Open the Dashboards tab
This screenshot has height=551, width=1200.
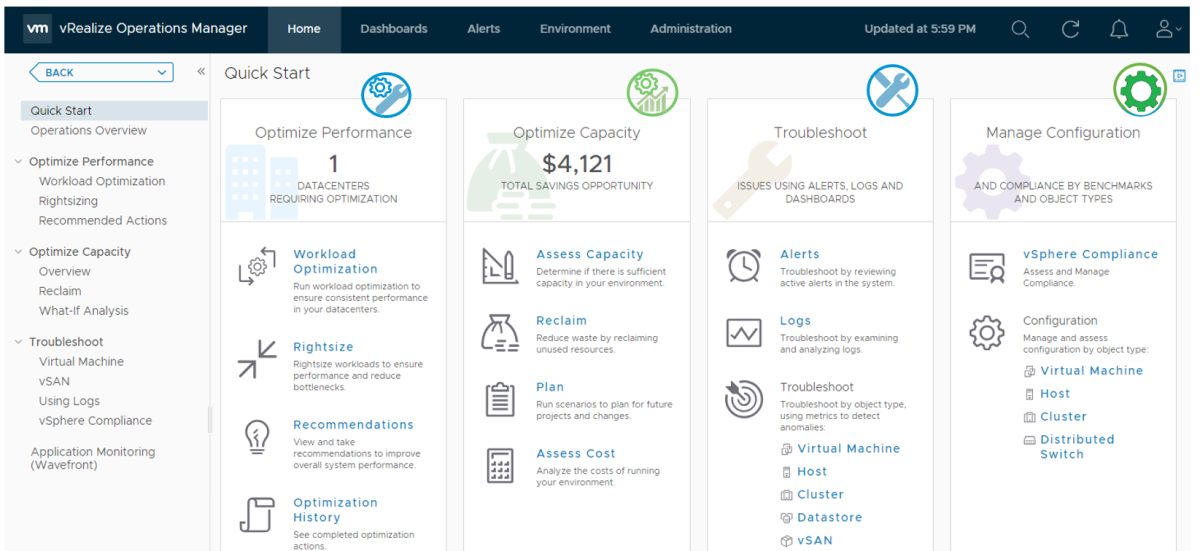tap(394, 29)
